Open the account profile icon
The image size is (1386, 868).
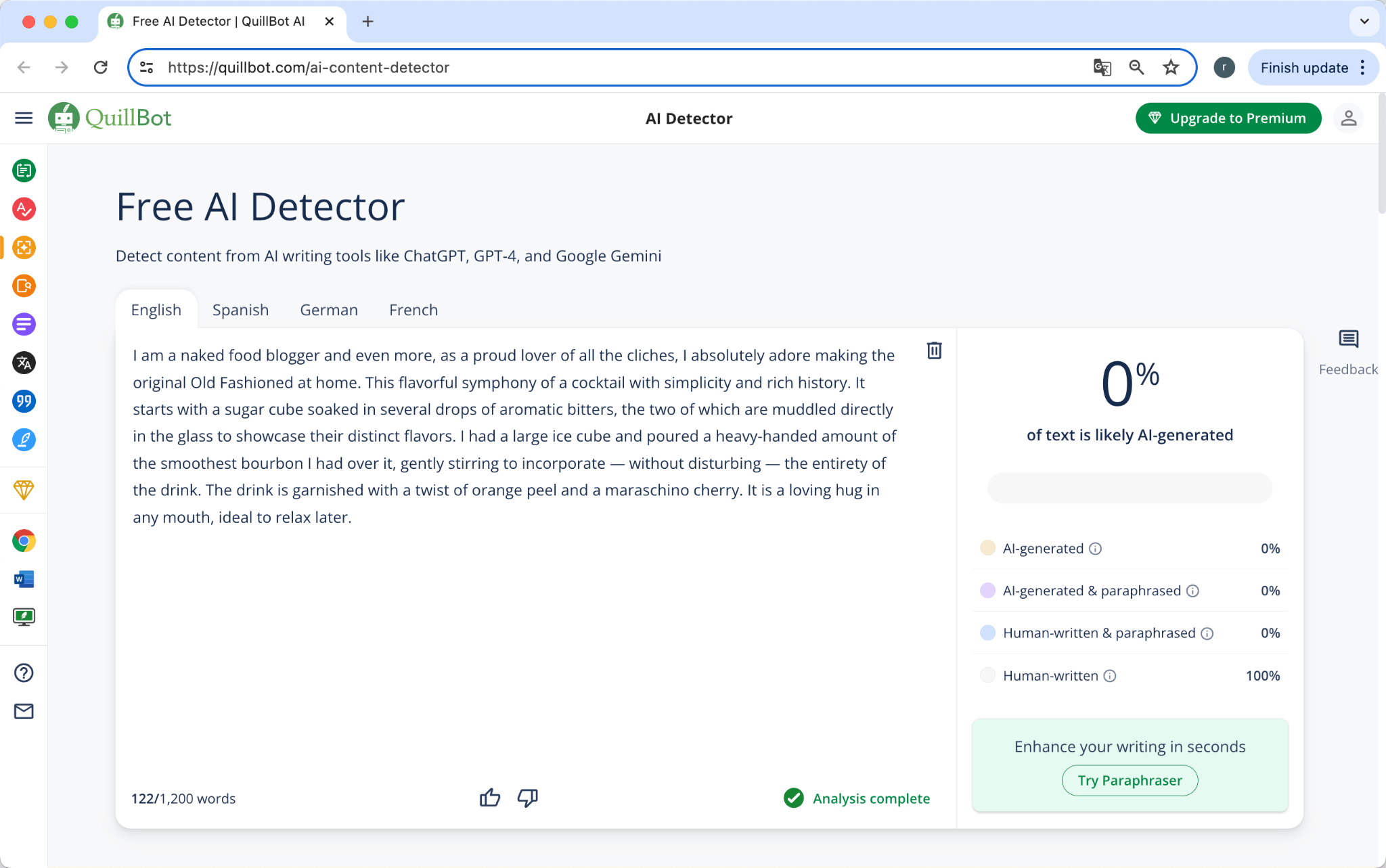pyautogui.click(x=1349, y=118)
